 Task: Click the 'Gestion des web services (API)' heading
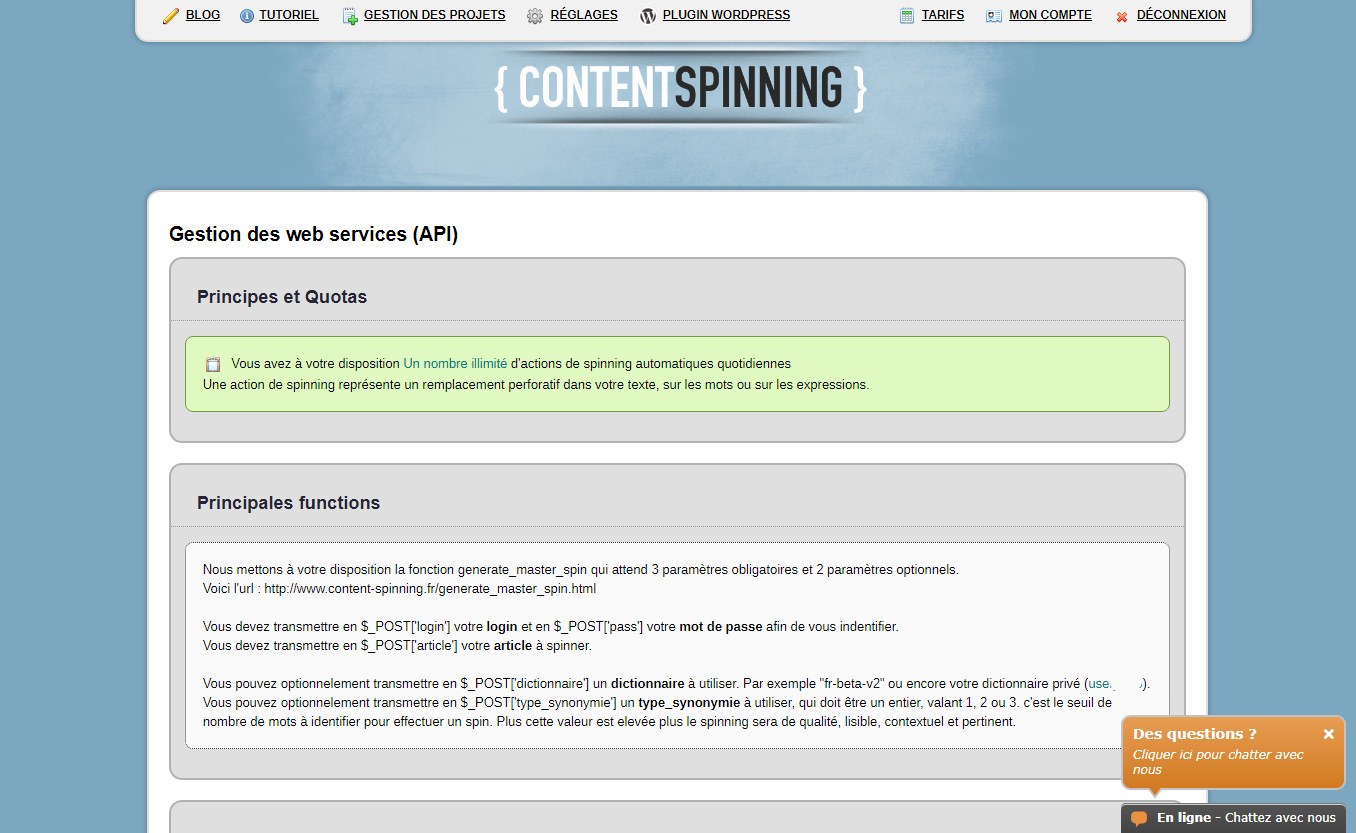[314, 234]
